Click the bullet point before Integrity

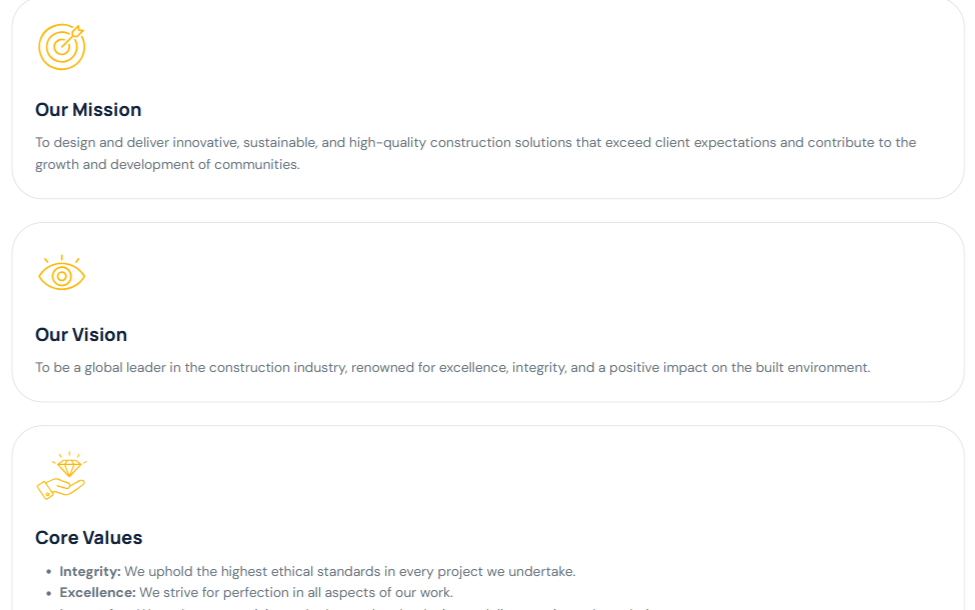coord(49,572)
